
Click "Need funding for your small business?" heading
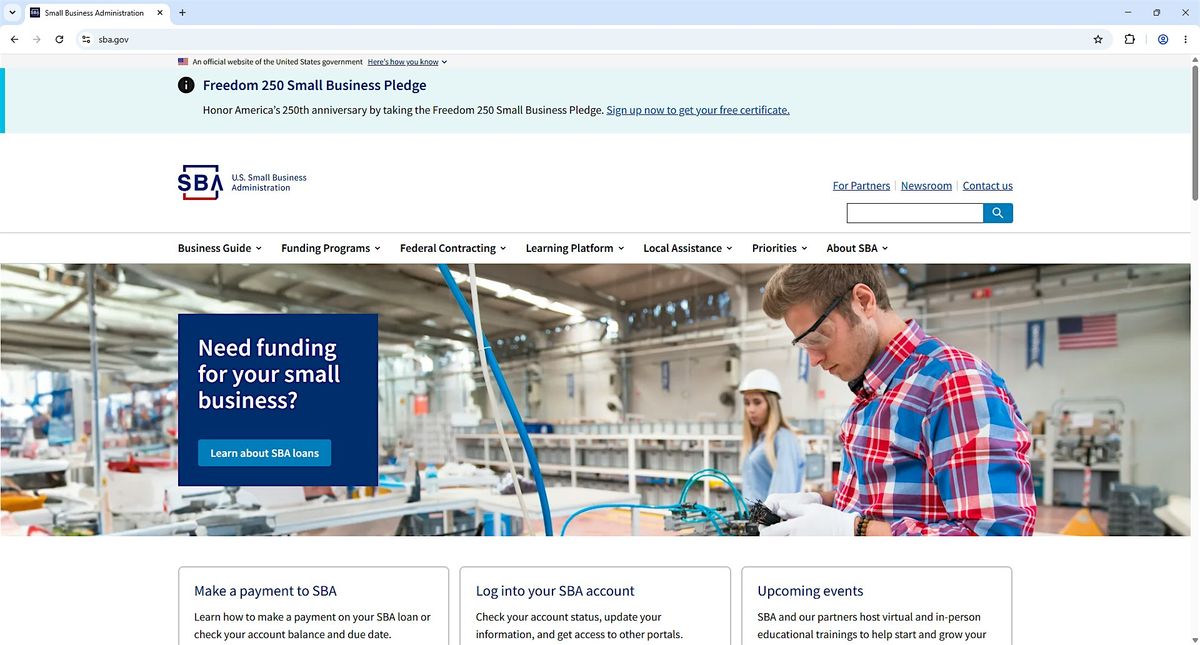point(269,374)
